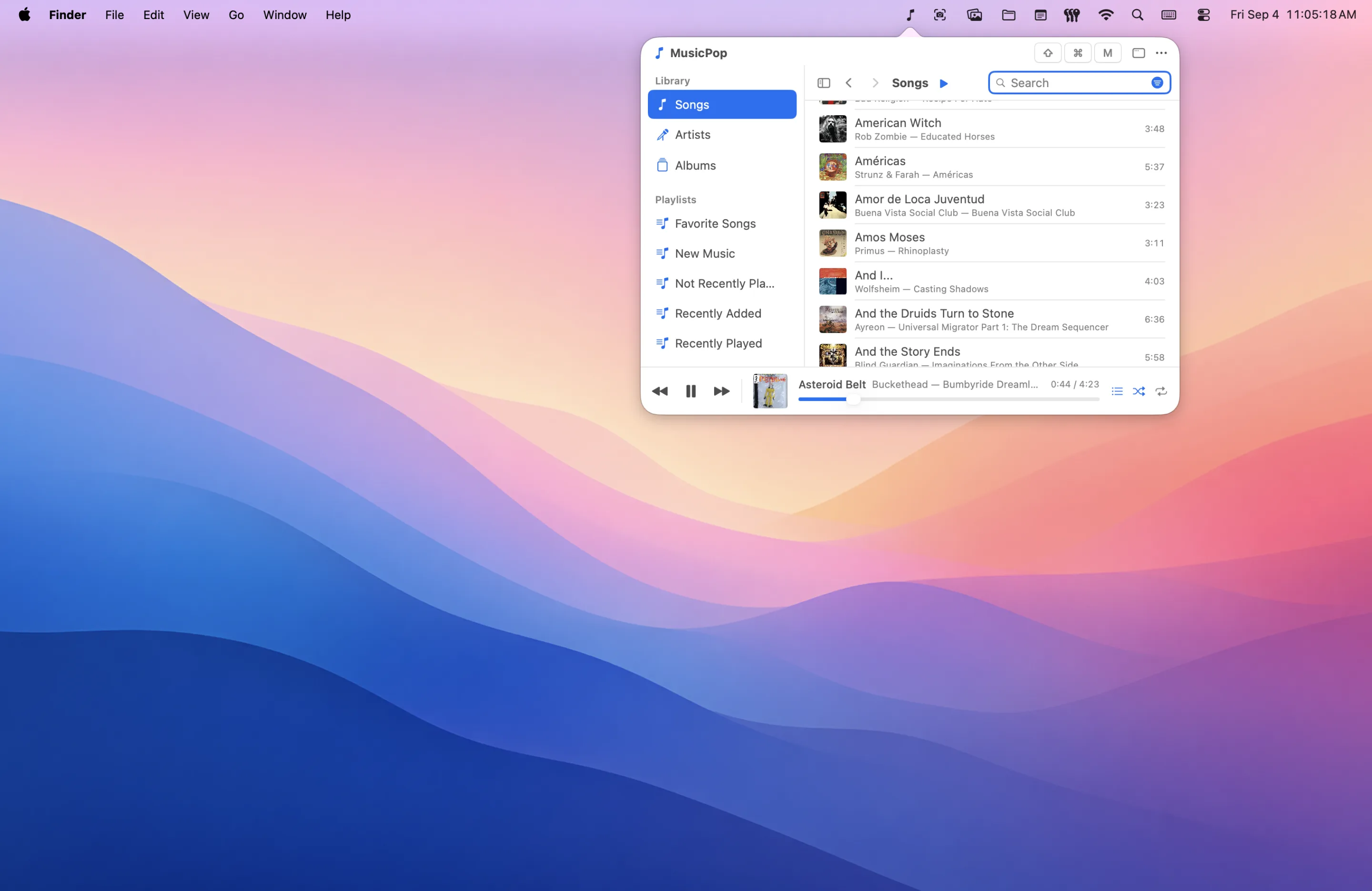Open the more options ellipsis menu

1161,53
